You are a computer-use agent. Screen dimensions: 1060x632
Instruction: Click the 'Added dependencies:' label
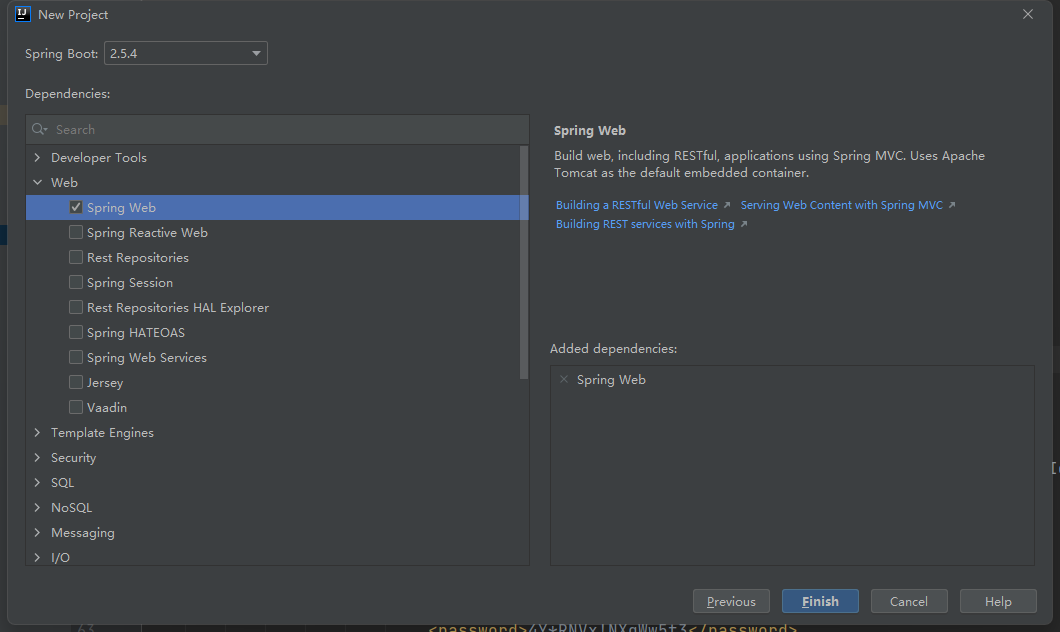tap(613, 349)
